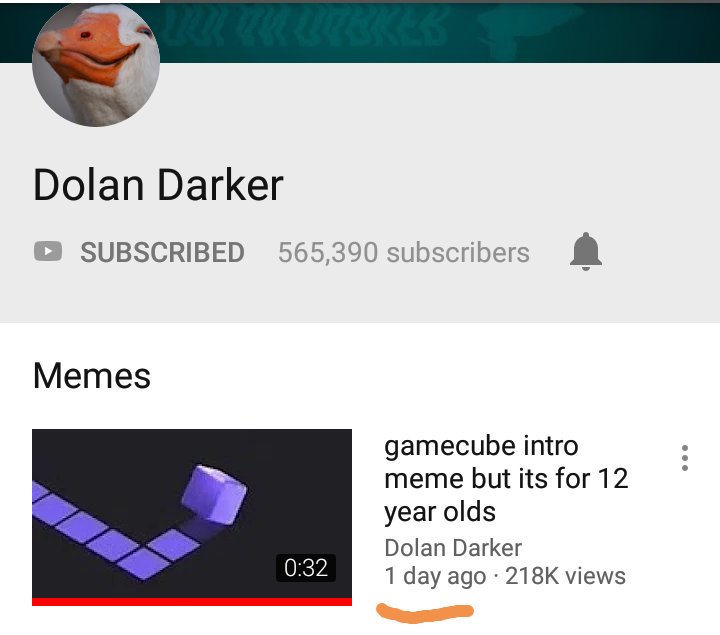Open the three-dot video options menu
The width and height of the screenshot is (720, 635).
pos(685,458)
